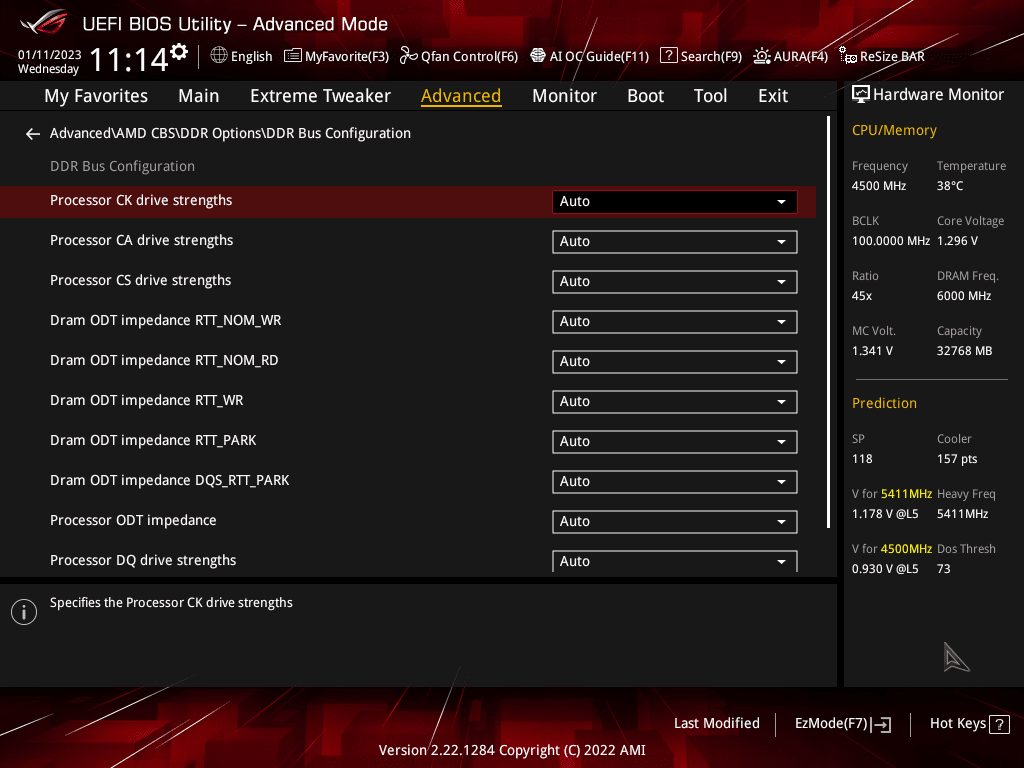Click the CPU/Memory section heading

(x=894, y=131)
